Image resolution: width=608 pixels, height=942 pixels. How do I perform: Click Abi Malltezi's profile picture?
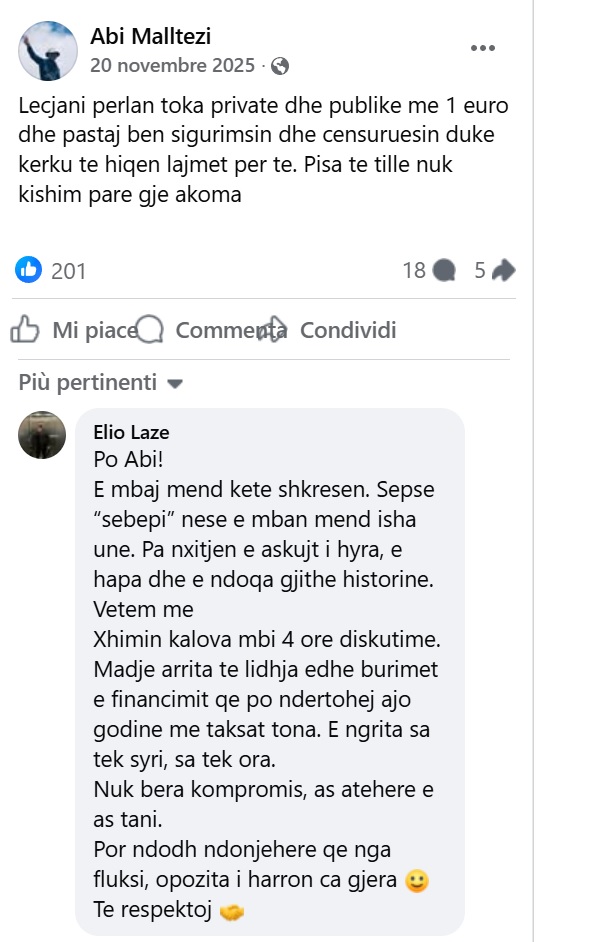[x=48, y=51]
